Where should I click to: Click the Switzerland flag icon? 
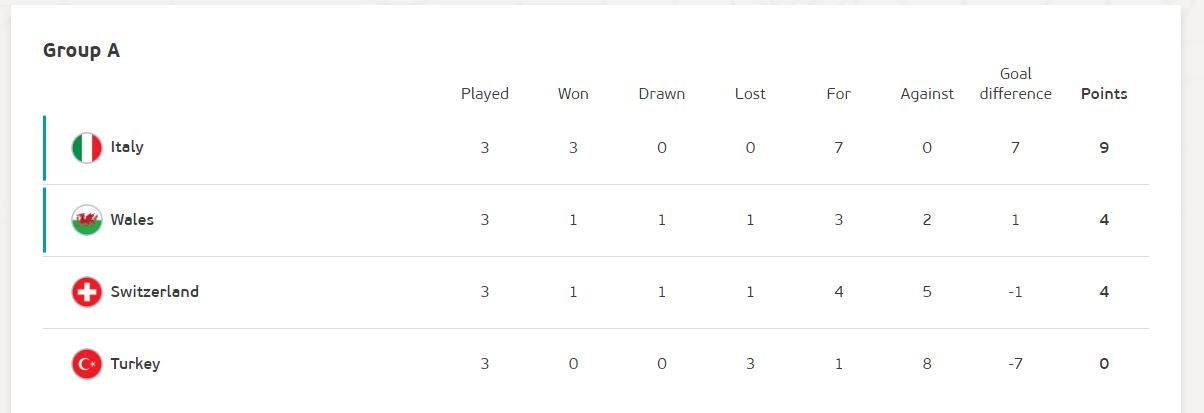[x=87, y=292]
